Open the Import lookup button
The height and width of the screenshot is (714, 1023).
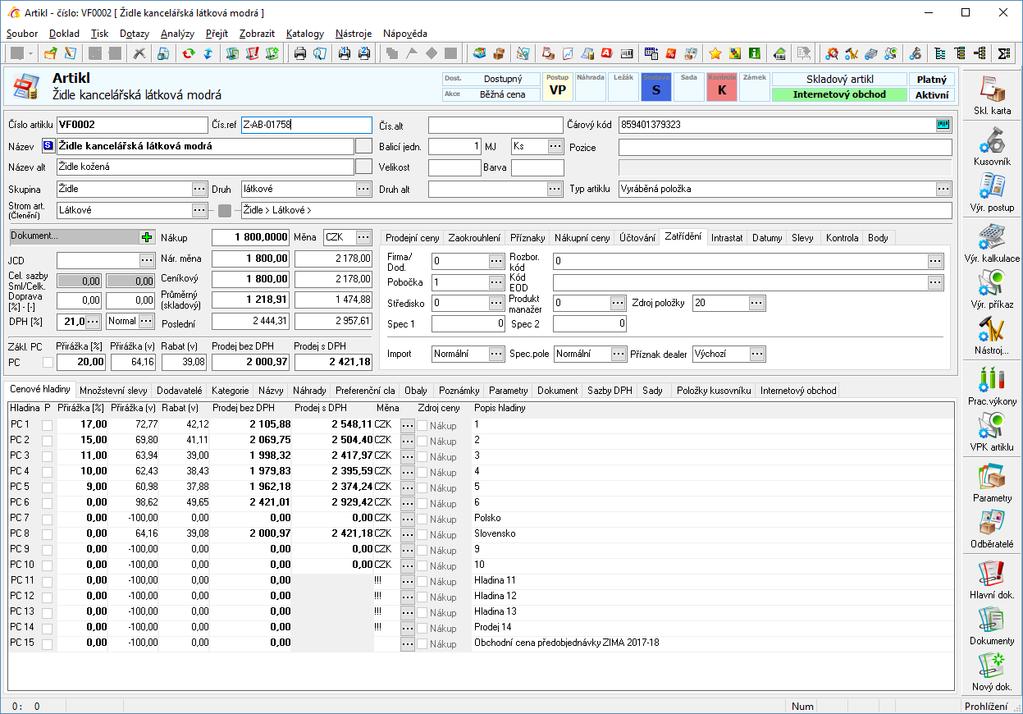click(x=496, y=354)
